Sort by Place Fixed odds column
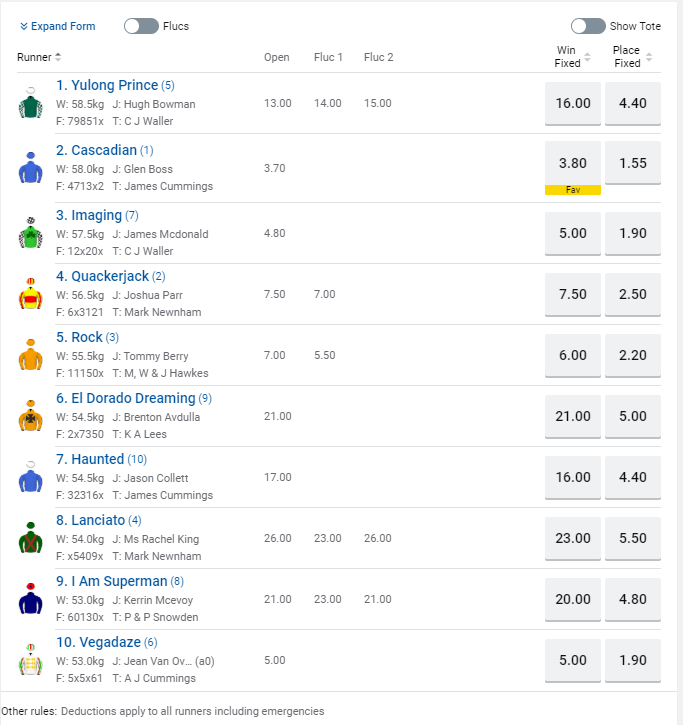Viewport: 683px width, 725px height. (x=632, y=57)
